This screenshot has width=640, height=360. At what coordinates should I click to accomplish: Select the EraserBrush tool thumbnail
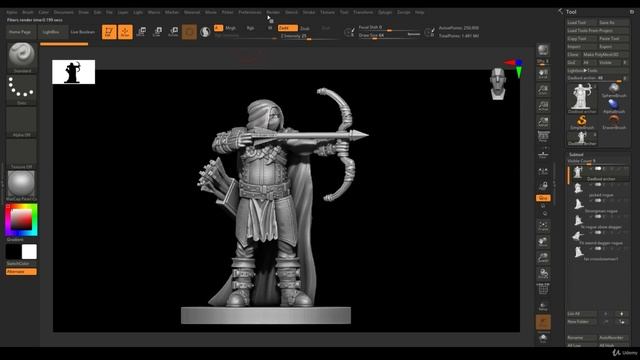click(614, 122)
